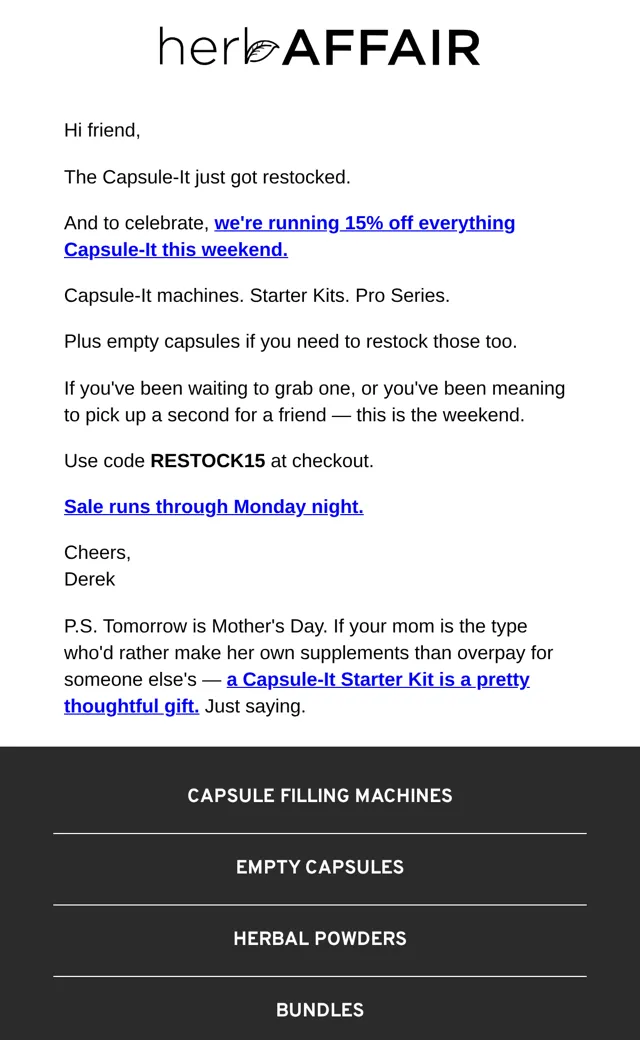Click the 'Derek' signature name

pyautogui.click(x=90, y=579)
